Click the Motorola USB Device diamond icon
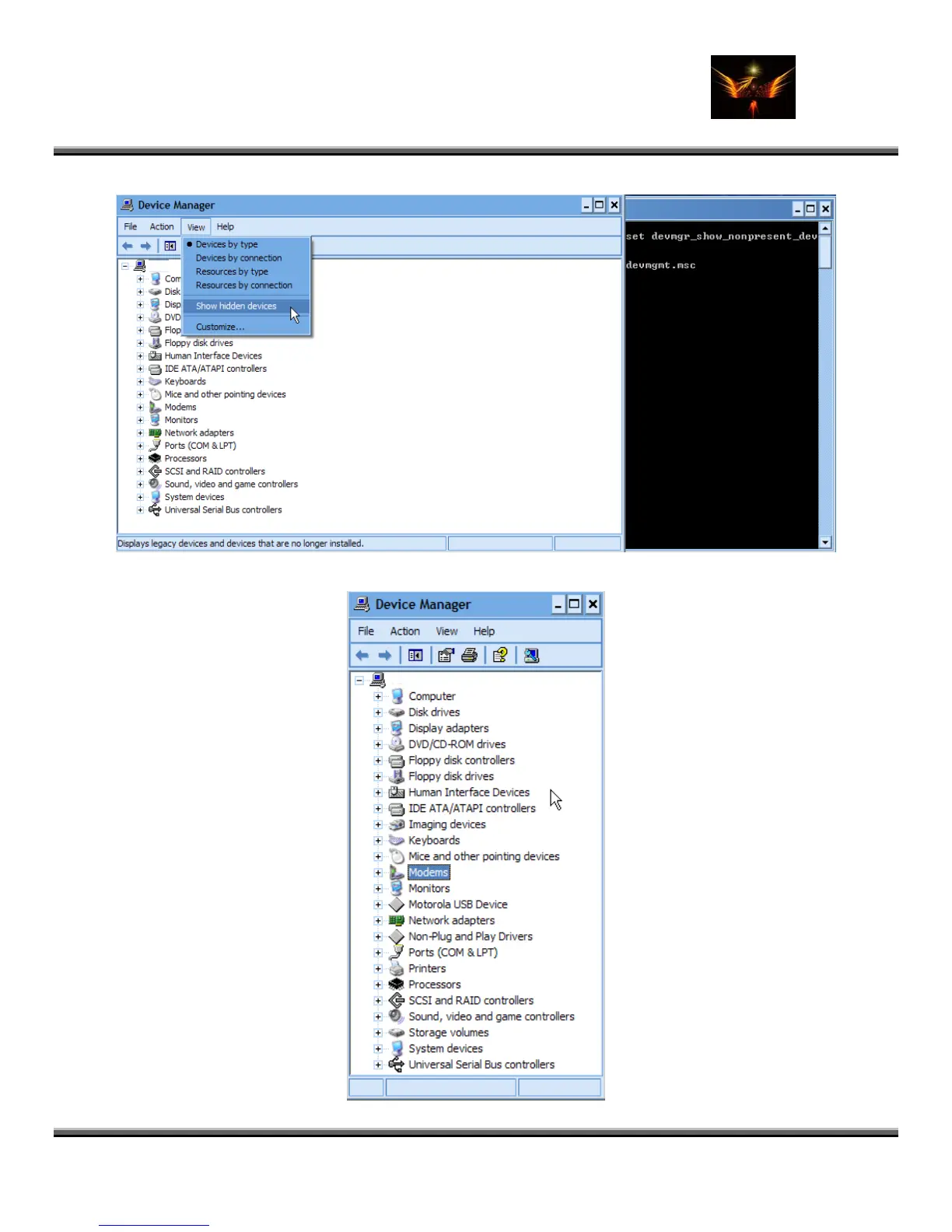Screen dimensions: 952x1232 pyautogui.click(x=397, y=905)
